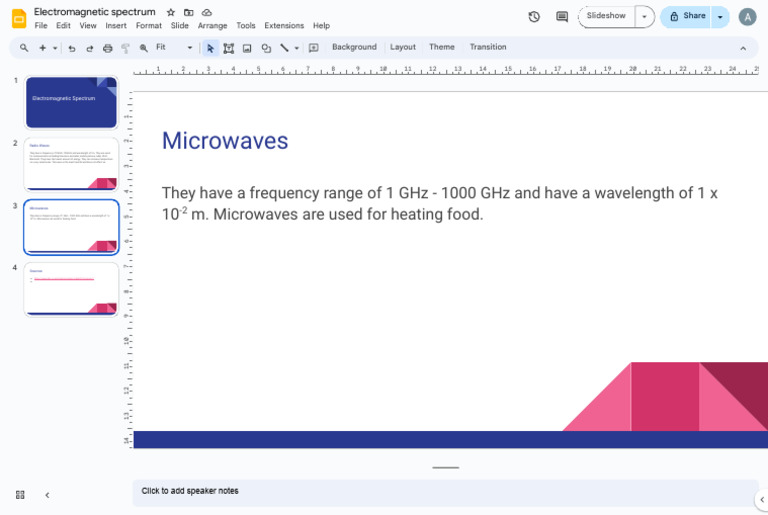Open the Tools menu
The height and width of the screenshot is (515, 768).
(x=246, y=25)
